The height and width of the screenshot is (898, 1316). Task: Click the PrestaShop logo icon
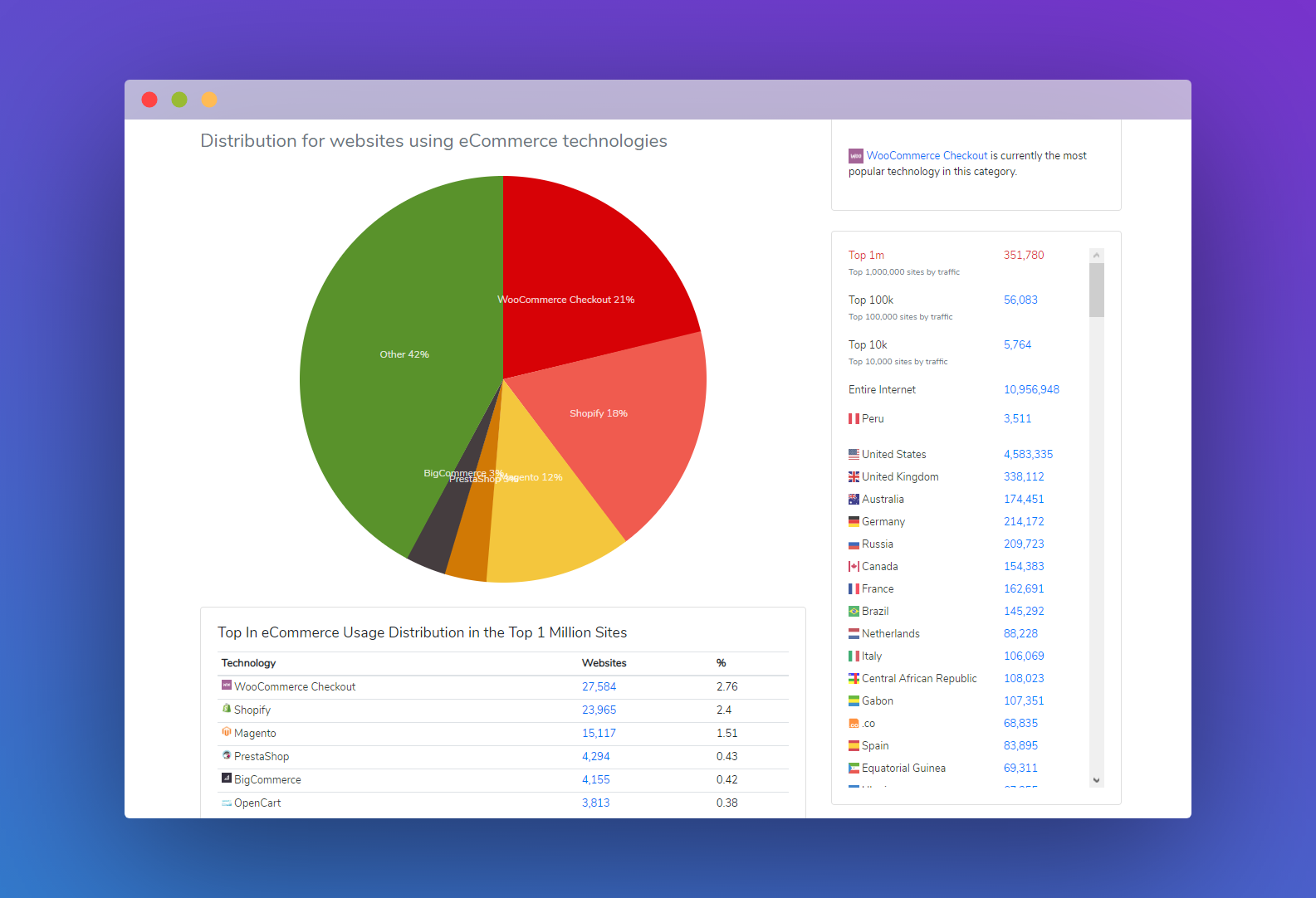(226, 755)
